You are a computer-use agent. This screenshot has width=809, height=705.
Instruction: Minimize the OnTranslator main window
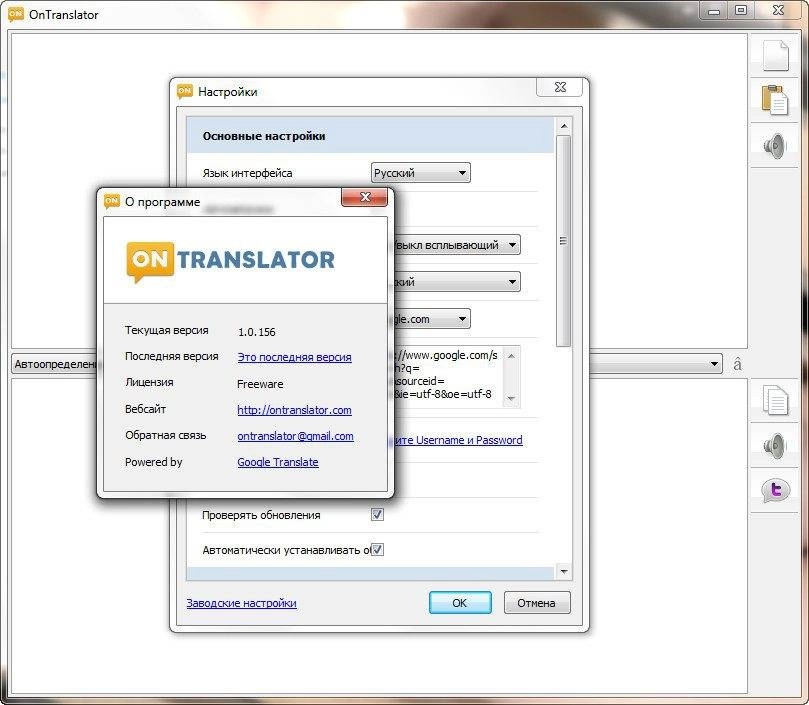coord(715,11)
